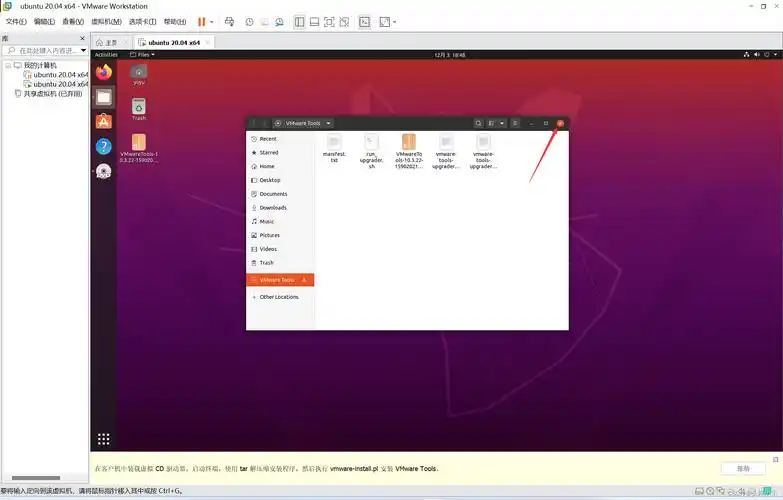Open Desktop in Files sidebar
This screenshot has height=500, width=783.
pos(280,180)
